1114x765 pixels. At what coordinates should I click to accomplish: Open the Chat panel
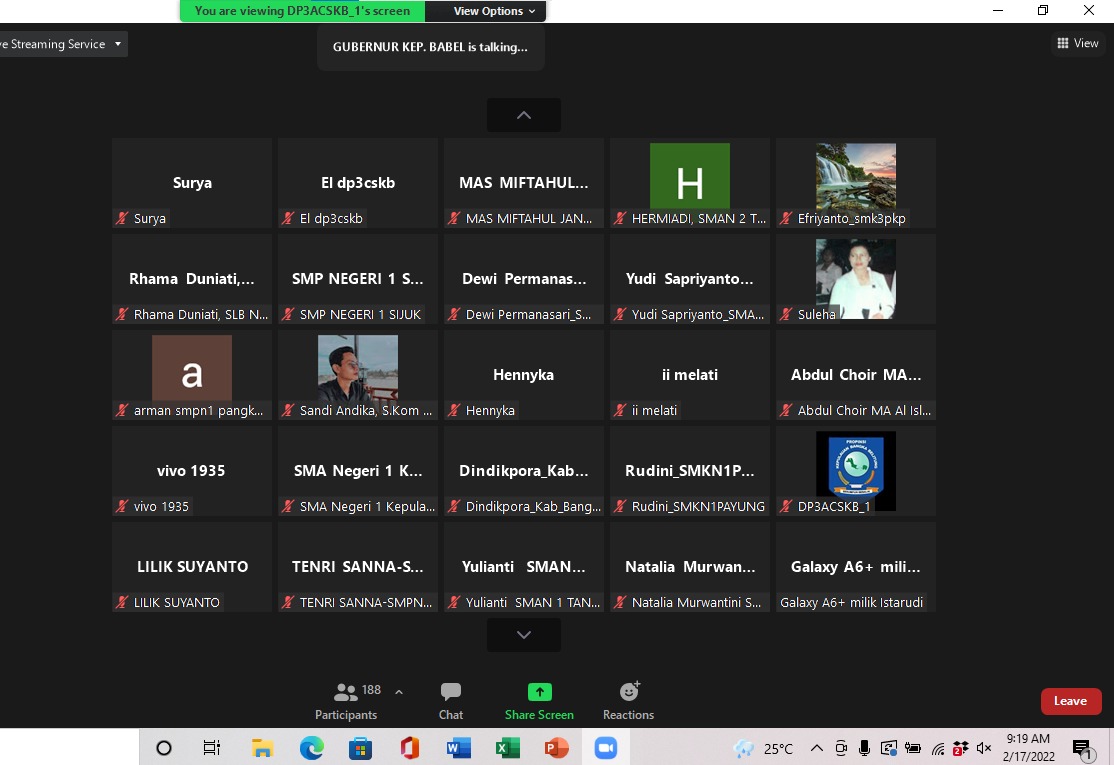pos(451,700)
